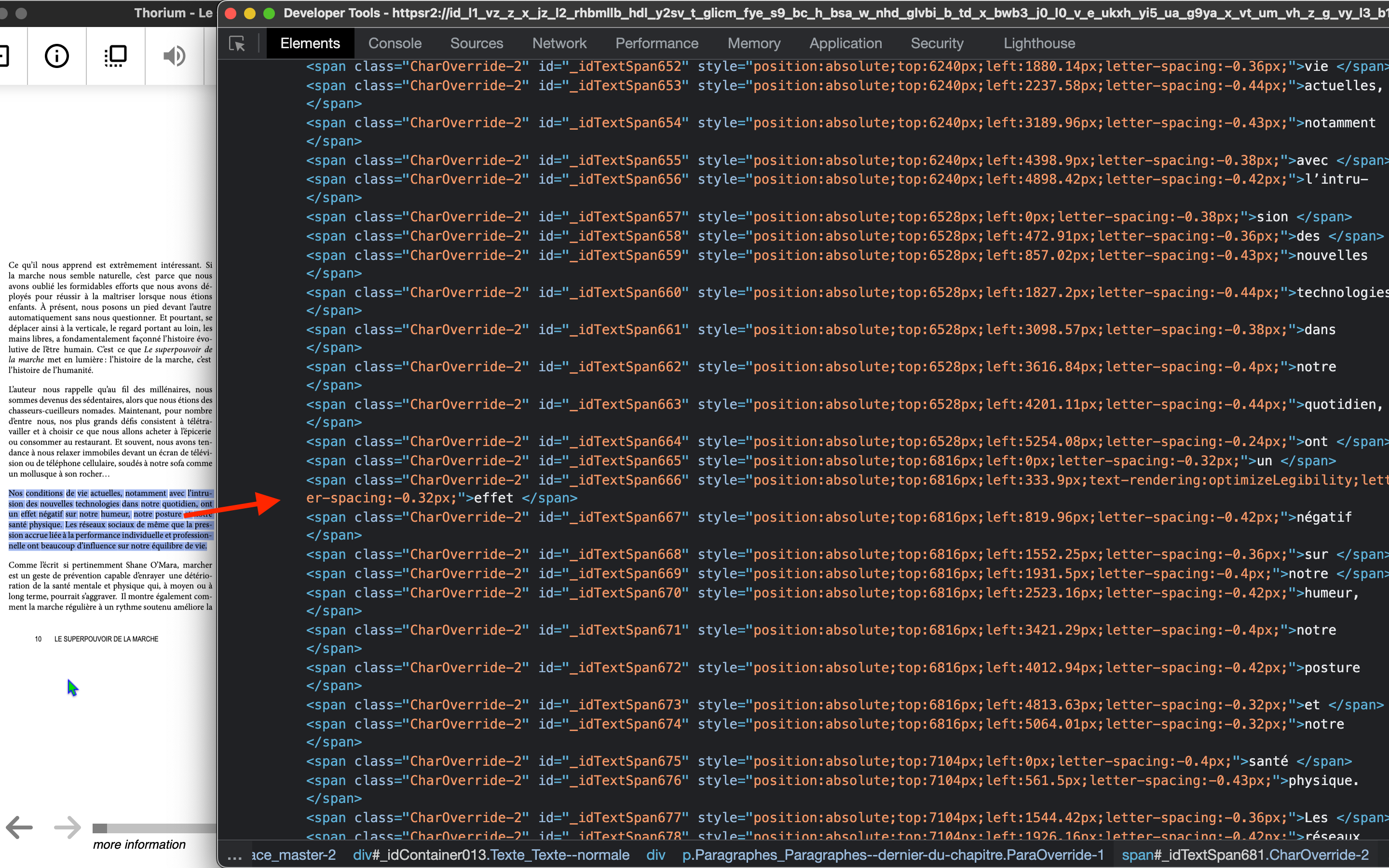Click the more information link
Screen dimensions: 1389x868
click(139, 844)
